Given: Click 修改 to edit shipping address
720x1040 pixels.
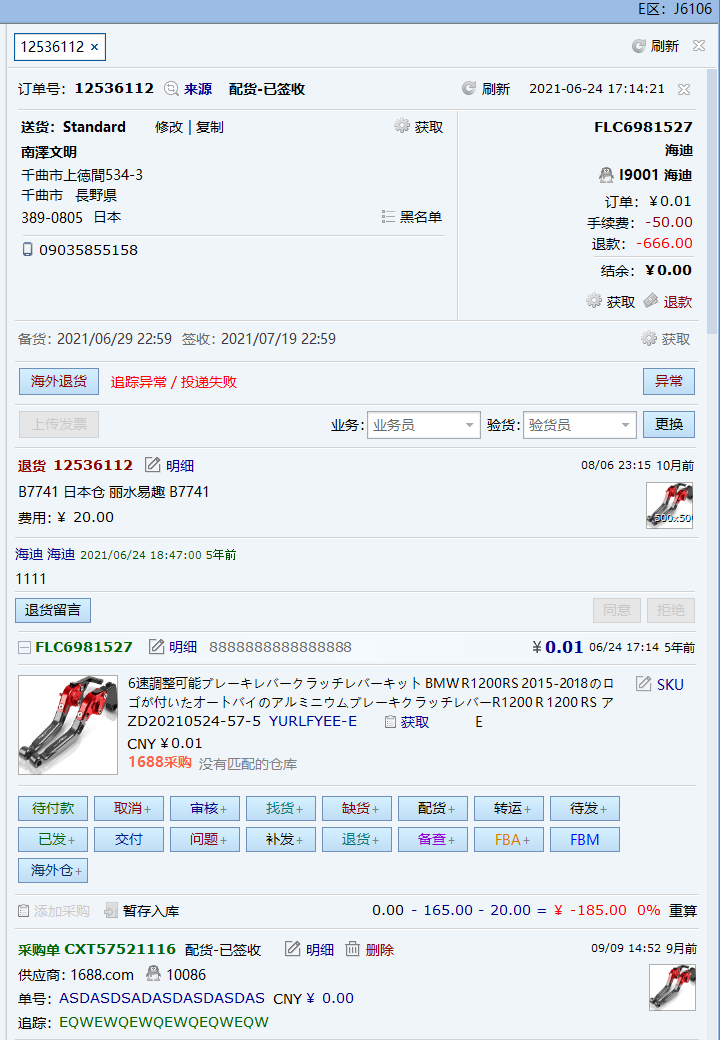Looking at the screenshot, I should pos(169,127).
